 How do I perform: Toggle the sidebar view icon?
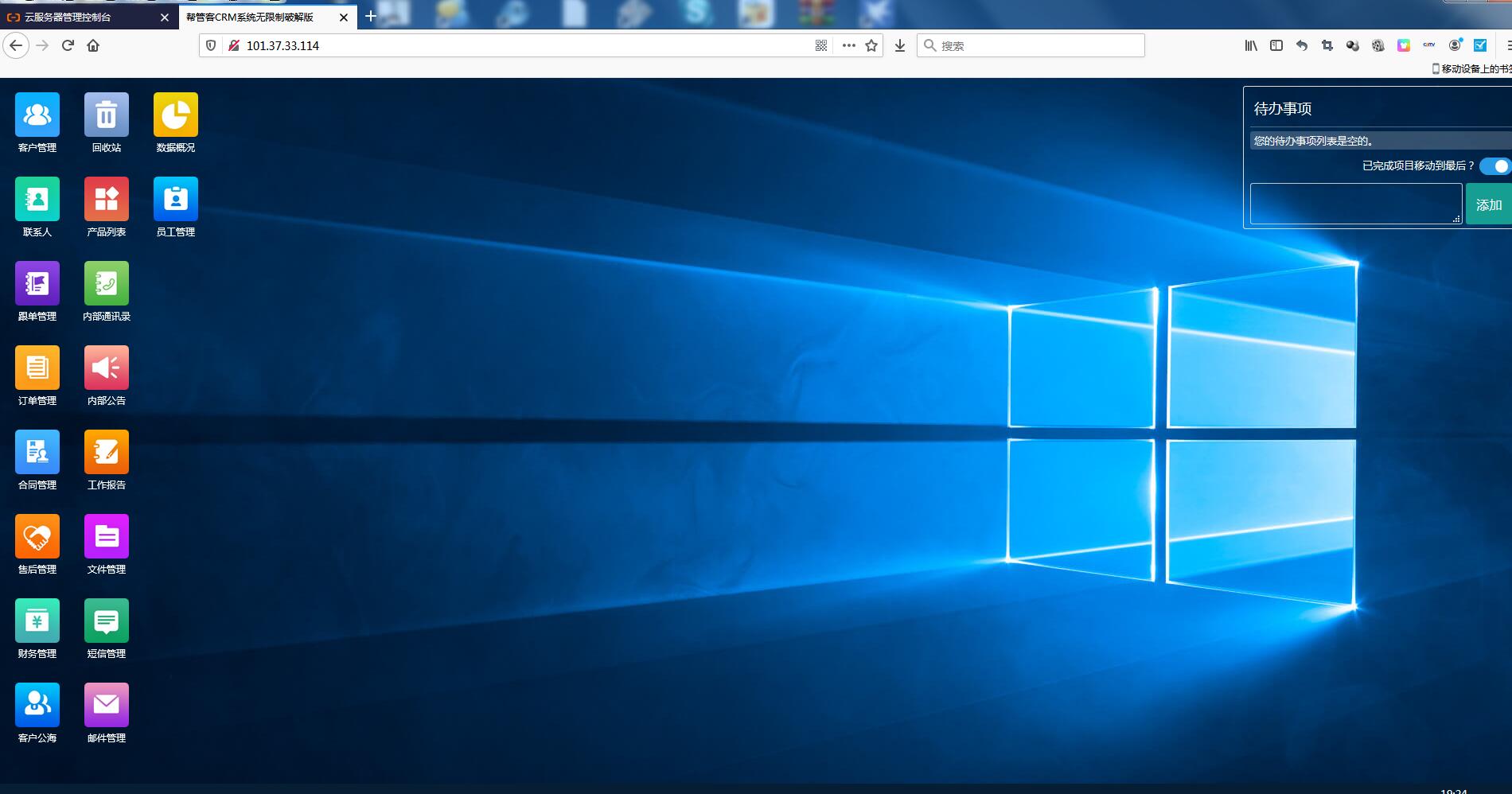pos(1276,45)
